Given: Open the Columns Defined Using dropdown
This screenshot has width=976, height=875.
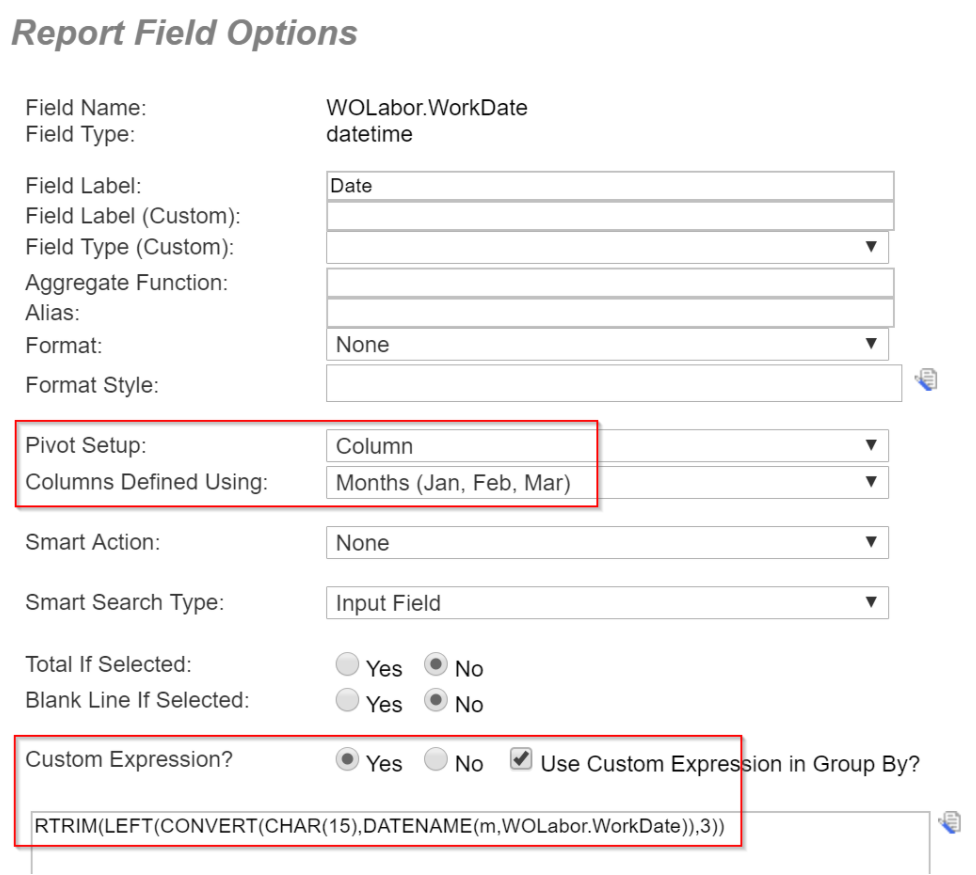Looking at the screenshot, I should [607, 482].
